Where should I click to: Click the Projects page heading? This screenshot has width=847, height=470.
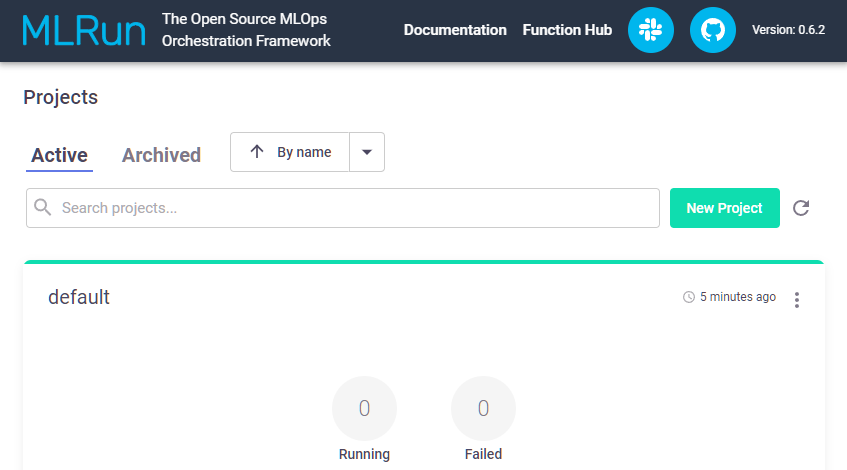click(60, 97)
